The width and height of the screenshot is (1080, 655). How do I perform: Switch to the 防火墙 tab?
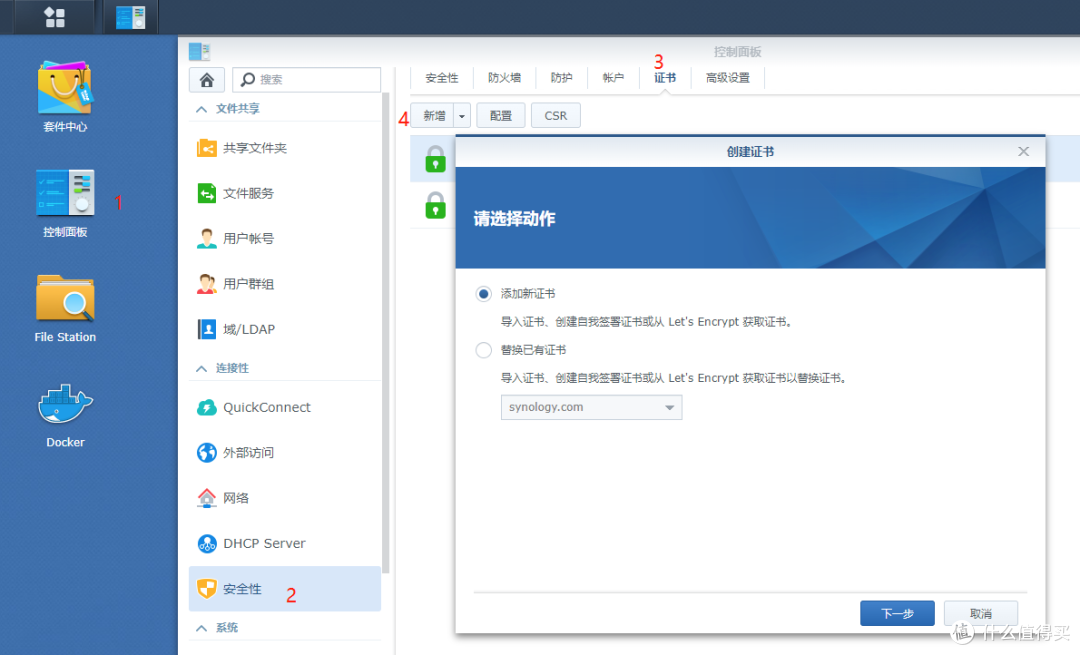click(504, 77)
